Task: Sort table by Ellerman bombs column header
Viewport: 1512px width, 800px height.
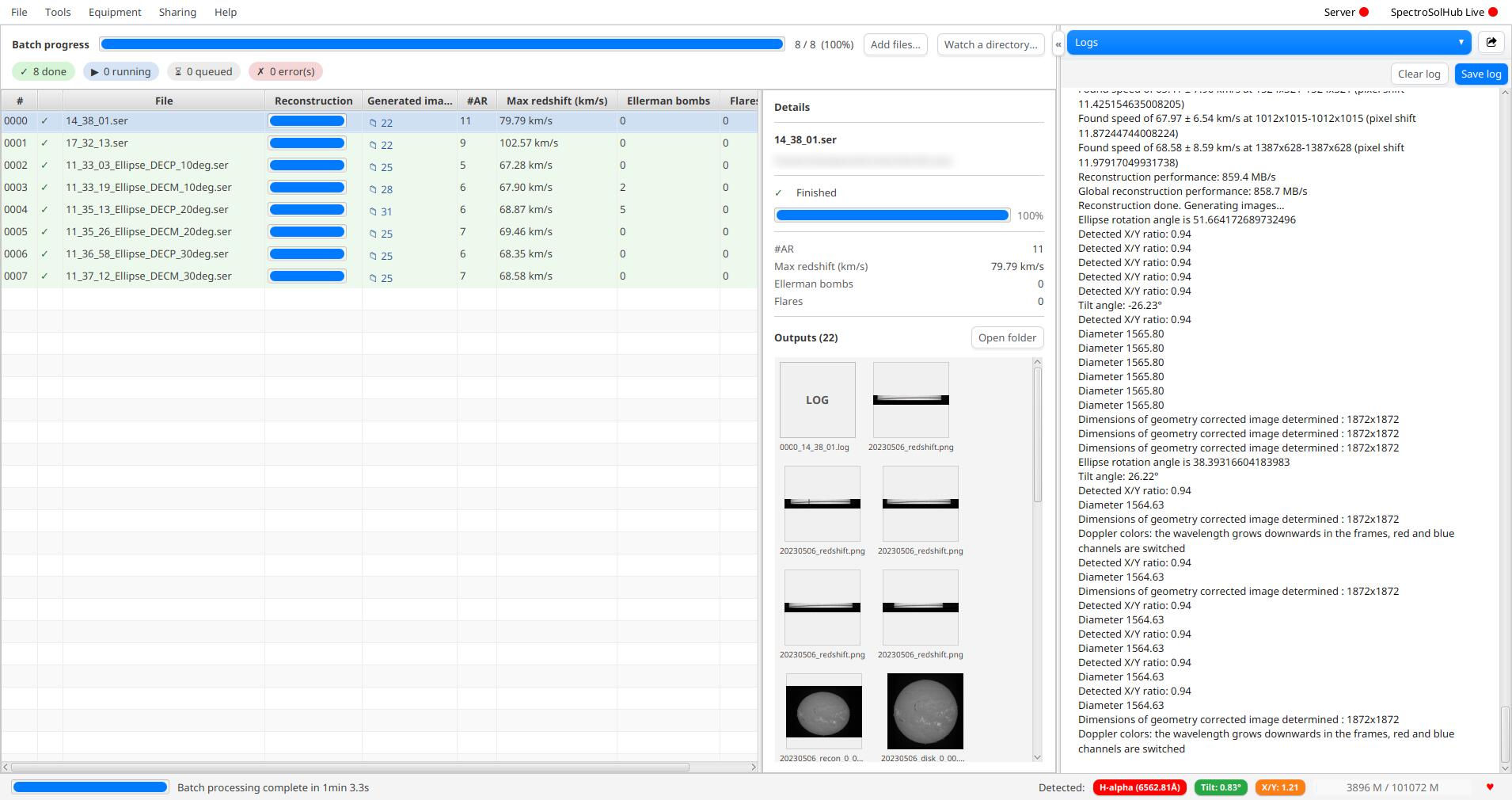Action: 668,101
